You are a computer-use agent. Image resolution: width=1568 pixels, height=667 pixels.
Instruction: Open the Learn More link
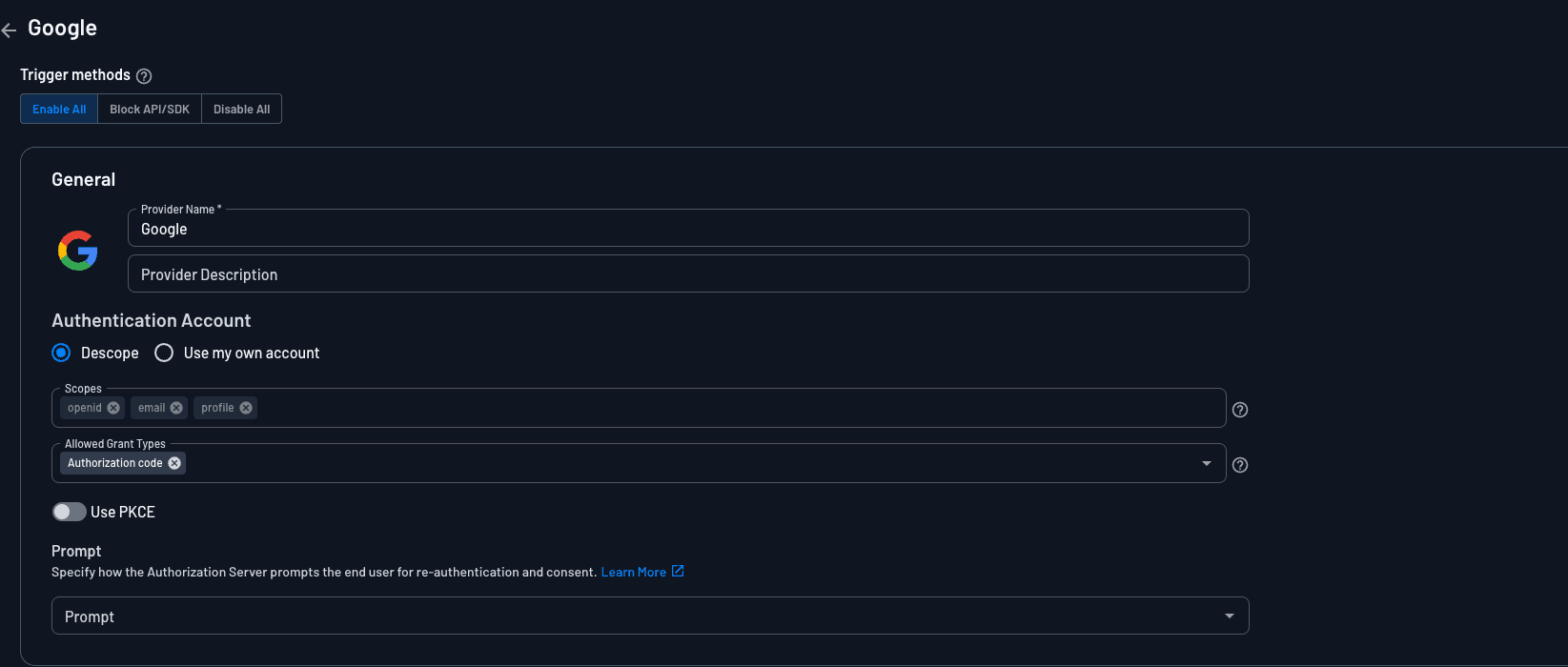click(x=633, y=573)
